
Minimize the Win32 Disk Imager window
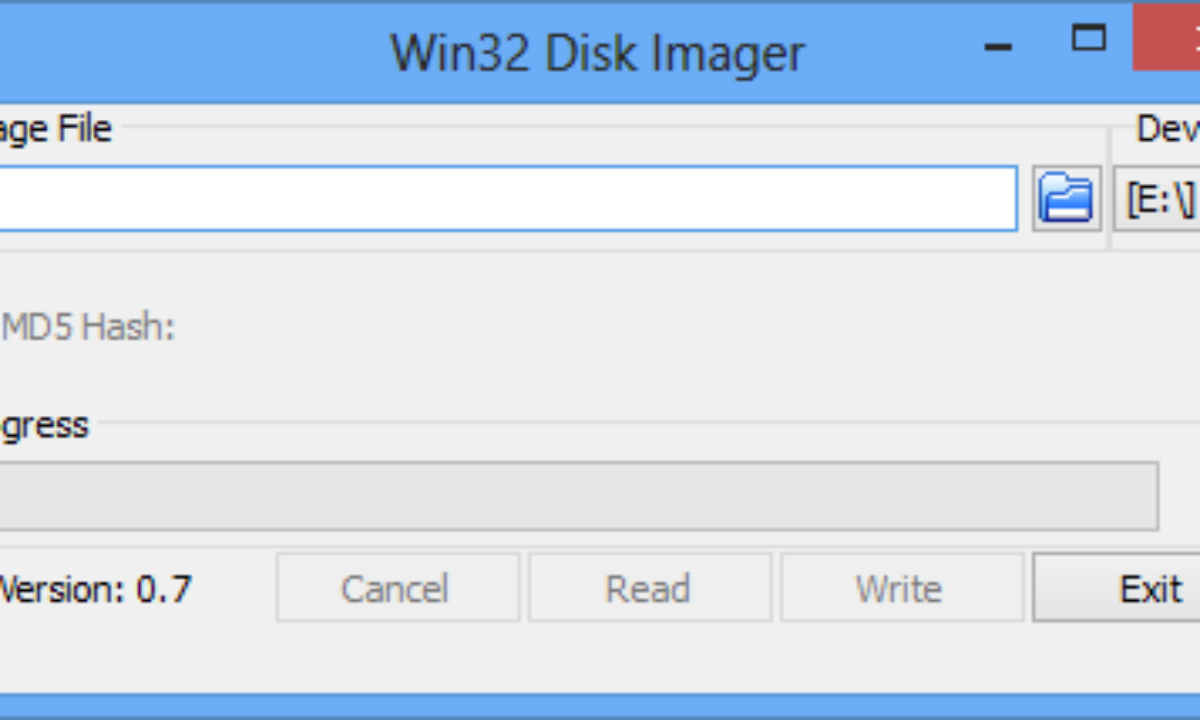(x=998, y=45)
